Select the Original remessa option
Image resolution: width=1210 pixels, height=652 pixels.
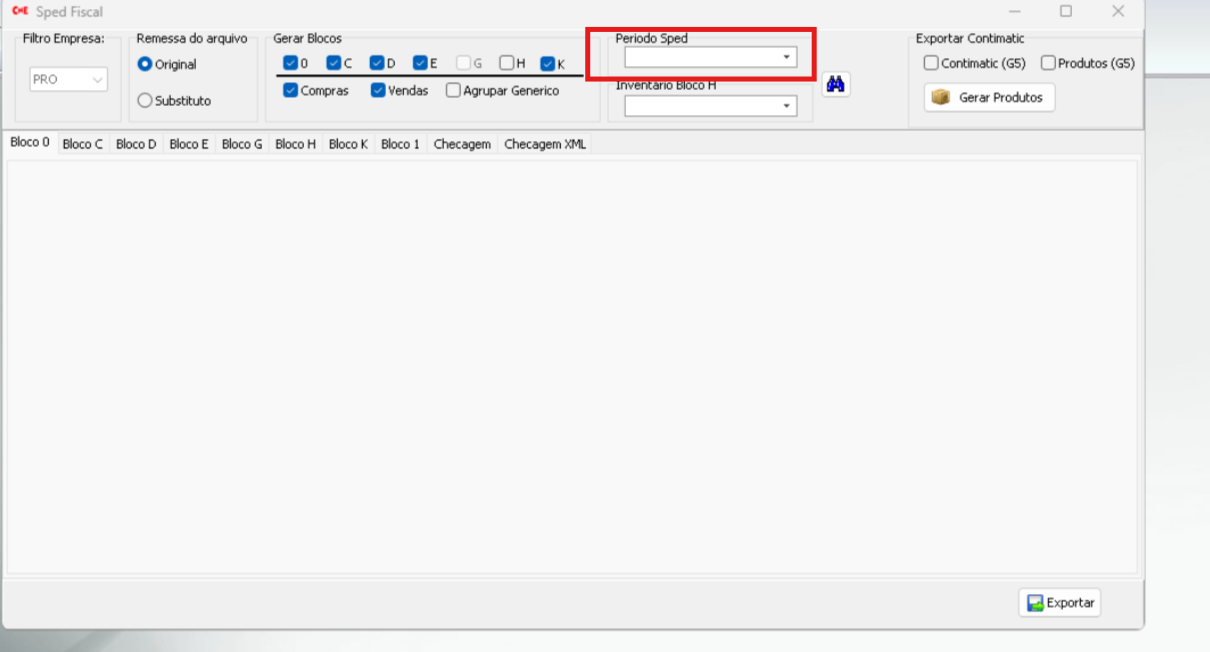point(145,64)
